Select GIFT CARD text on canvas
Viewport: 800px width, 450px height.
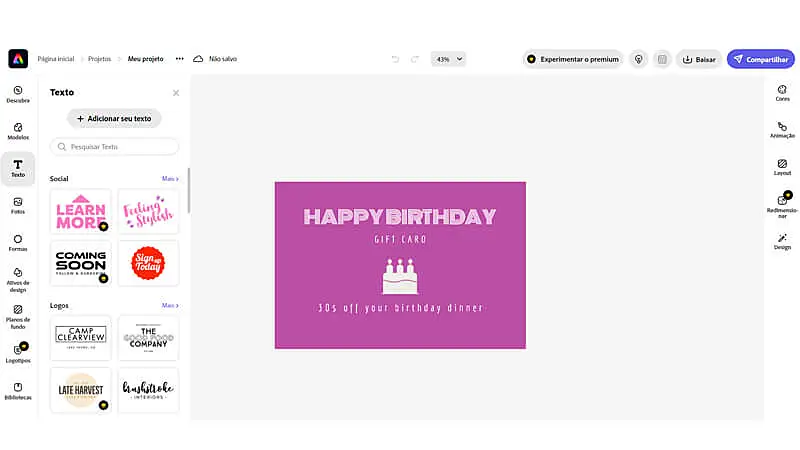pyautogui.click(x=400, y=239)
